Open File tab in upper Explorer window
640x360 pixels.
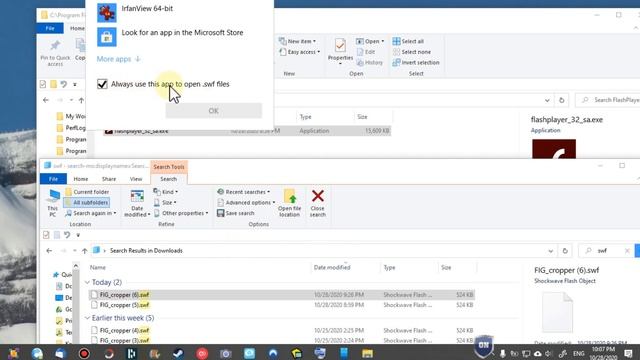pyautogui.click(x=50, y=28)
